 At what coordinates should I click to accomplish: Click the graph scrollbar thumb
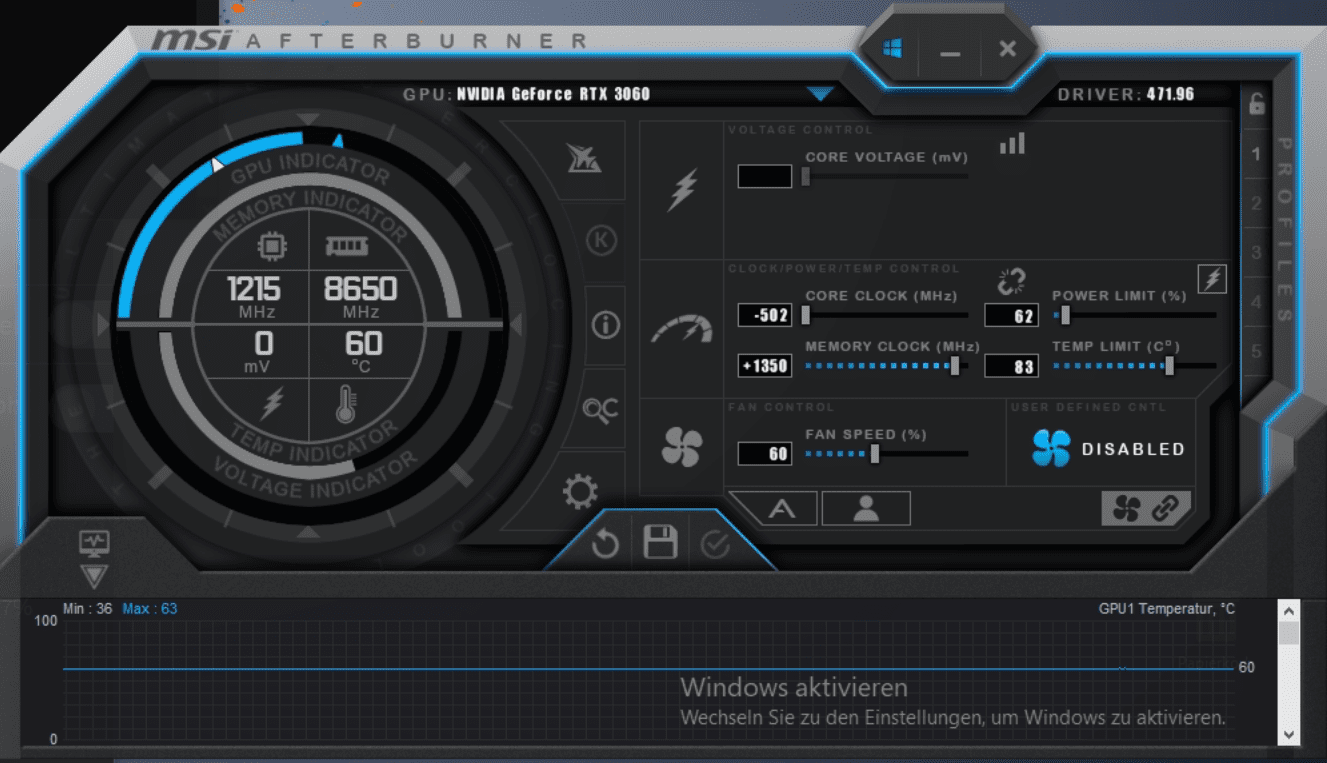[x=1288, y=633]
